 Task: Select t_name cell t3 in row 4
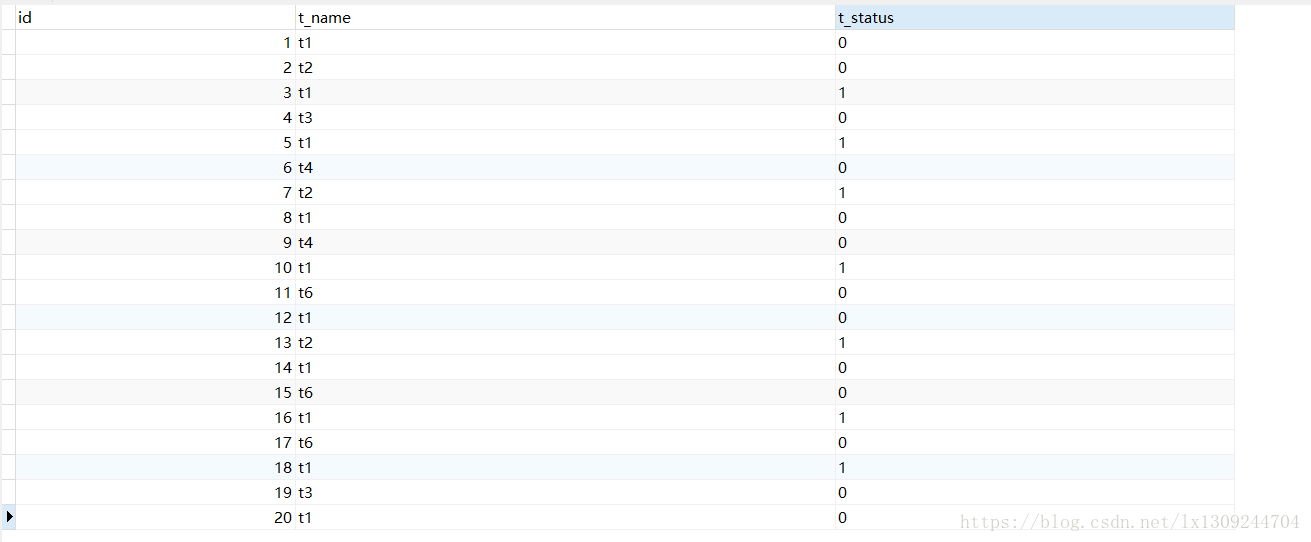click(565, 118)
